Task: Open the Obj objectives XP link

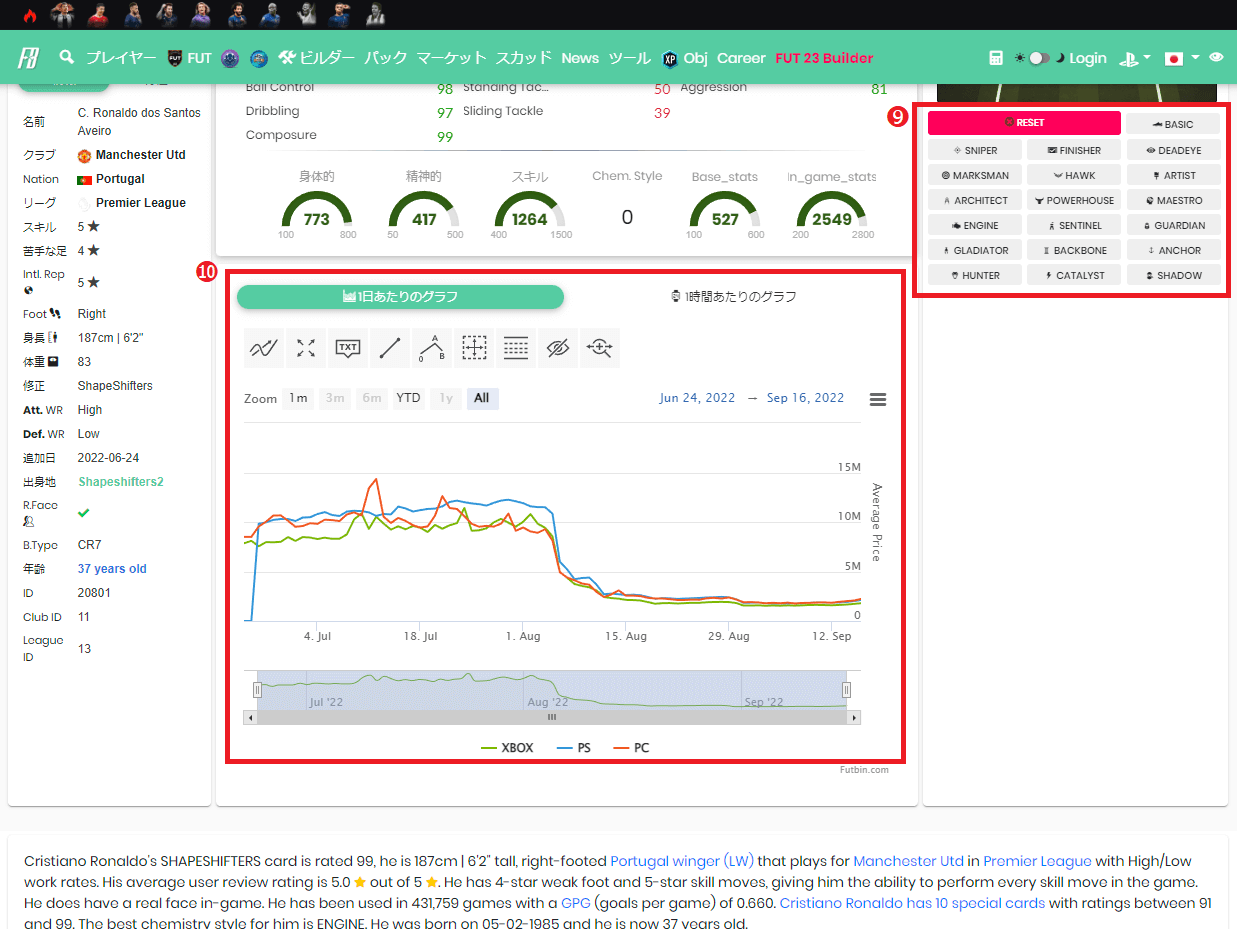Action: (x=684, y=58)
